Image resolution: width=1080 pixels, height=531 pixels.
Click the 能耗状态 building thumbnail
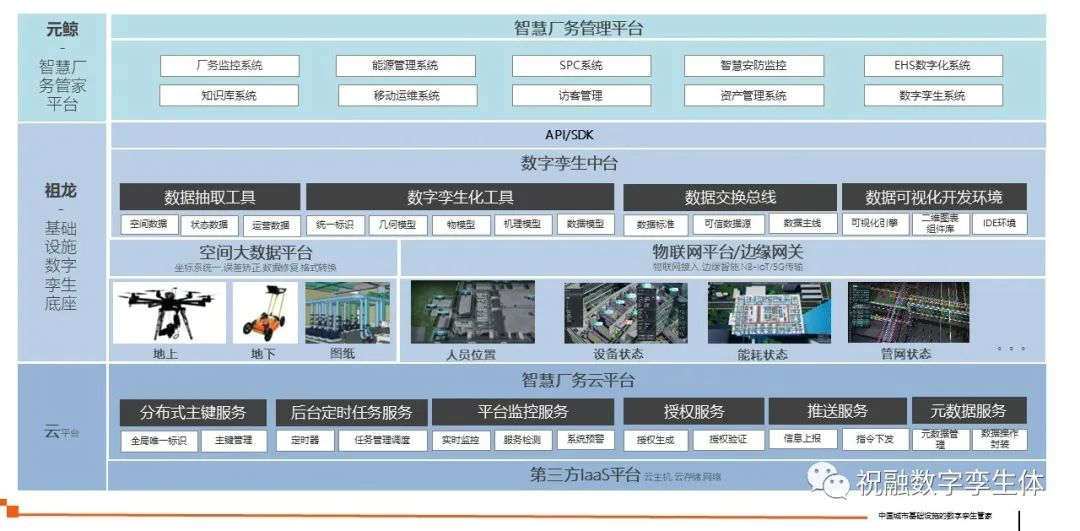[x=762, y=311]
